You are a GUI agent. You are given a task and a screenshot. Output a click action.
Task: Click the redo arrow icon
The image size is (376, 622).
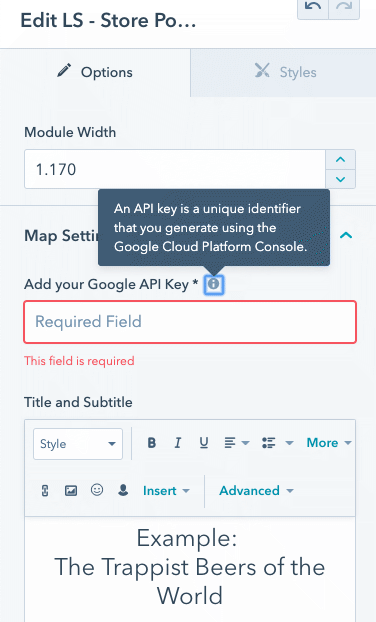(x=344, y=7)
